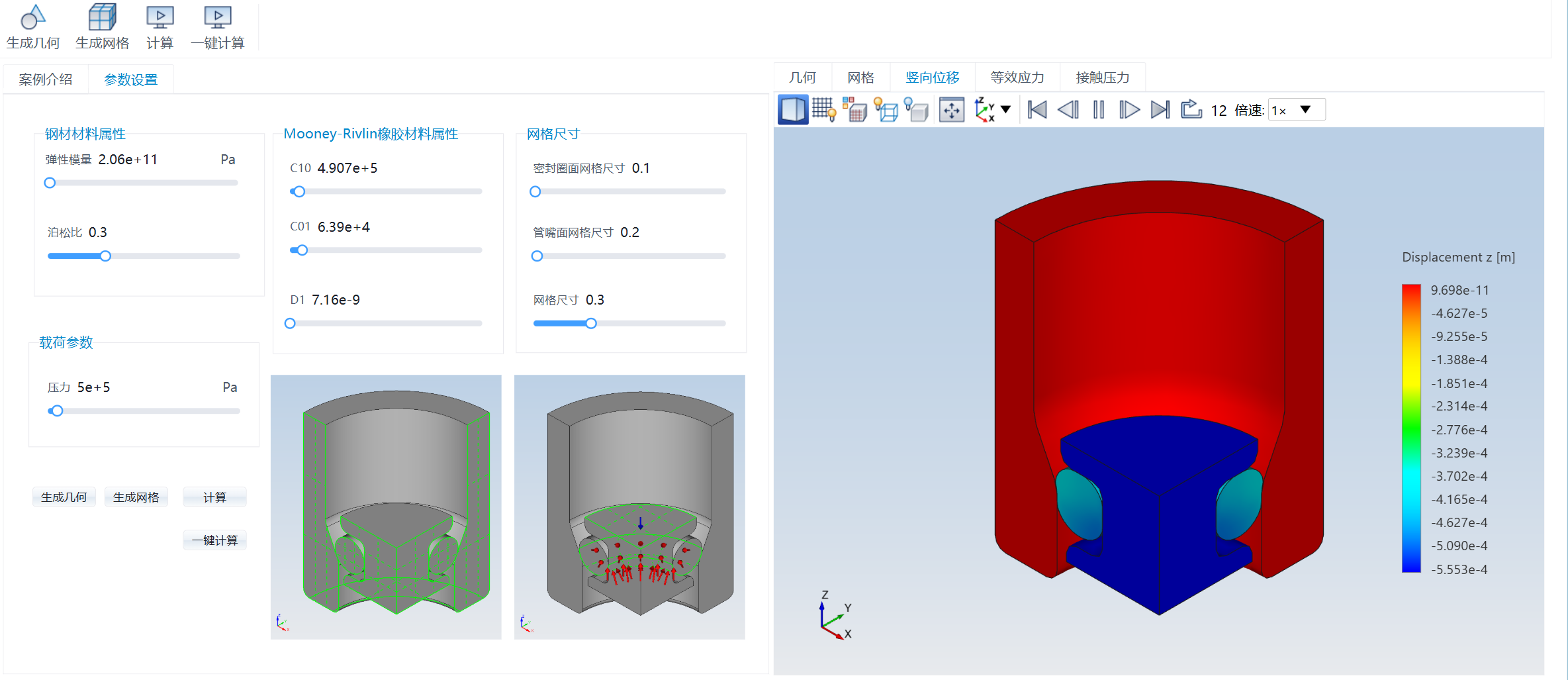
Task: Open the 竖向位移 result tab
Action: [x=932, y=77]
